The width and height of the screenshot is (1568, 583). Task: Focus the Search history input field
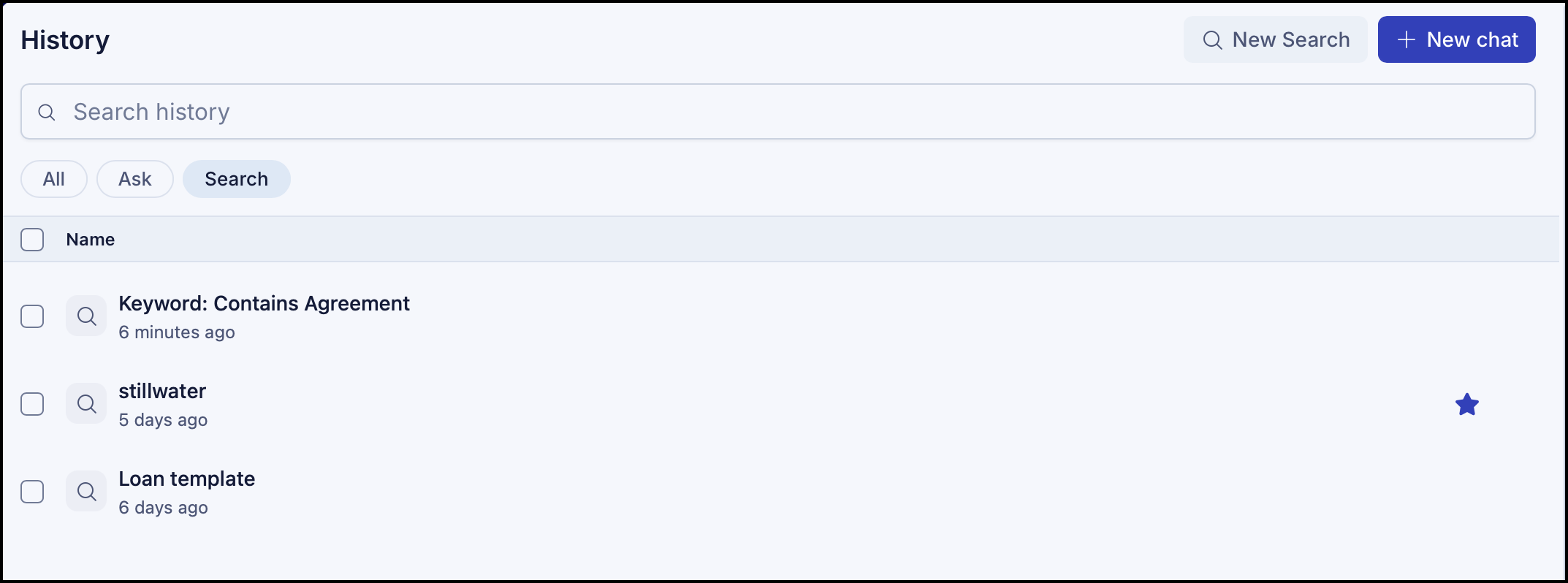(778, 112)
